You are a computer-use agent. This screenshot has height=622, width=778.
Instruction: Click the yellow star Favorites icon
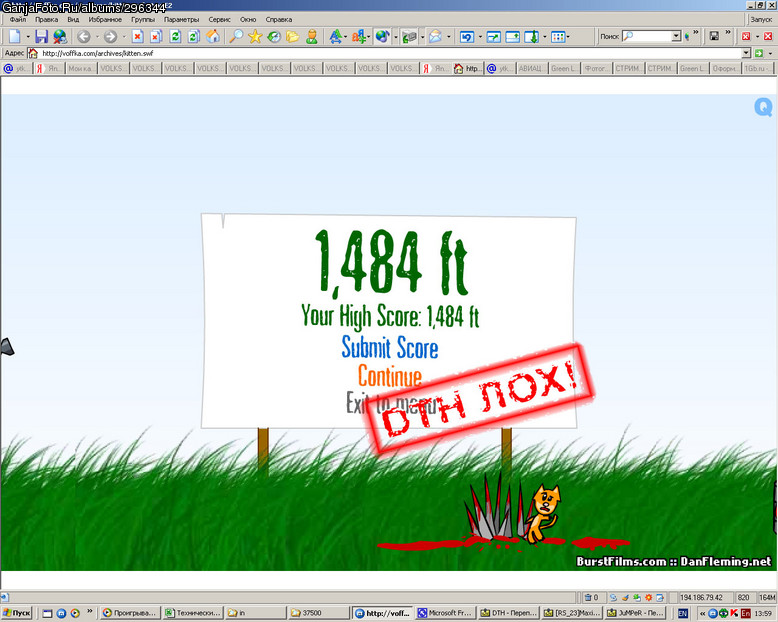point(255,37)
